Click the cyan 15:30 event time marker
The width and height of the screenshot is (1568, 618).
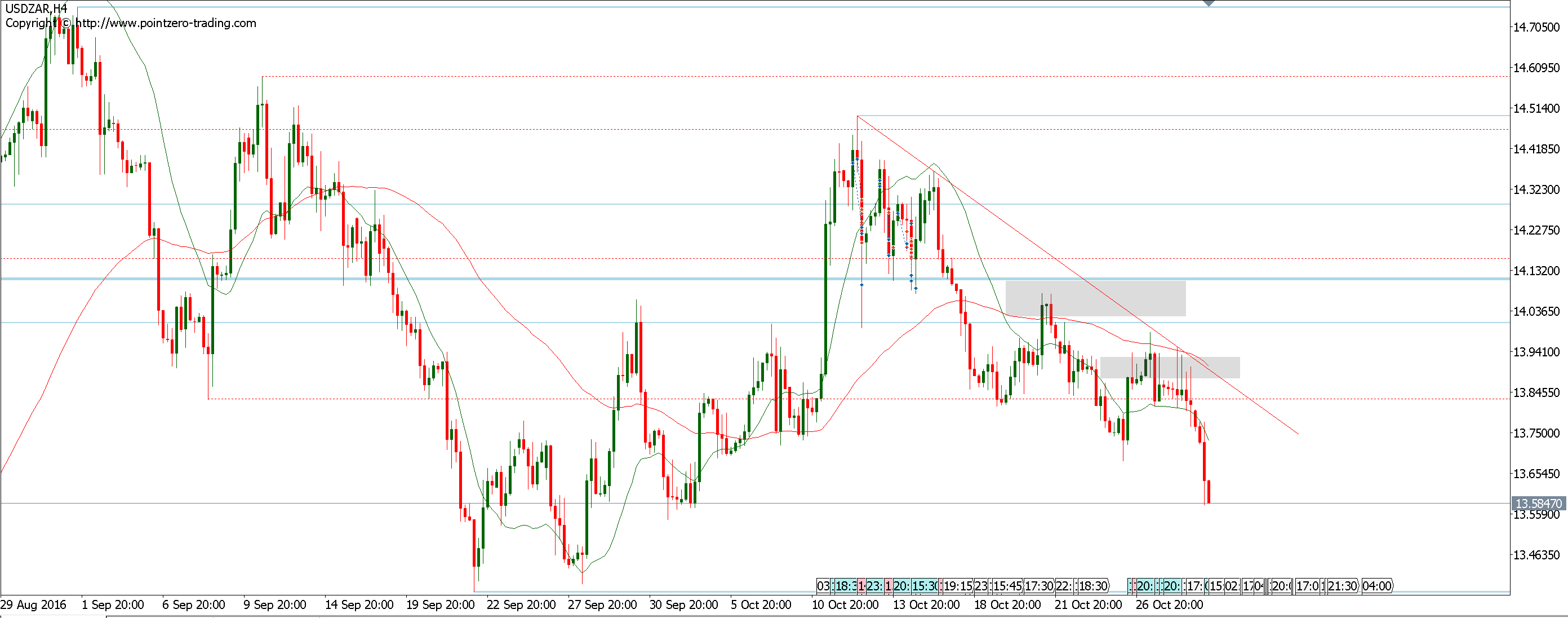coord(924,586)
